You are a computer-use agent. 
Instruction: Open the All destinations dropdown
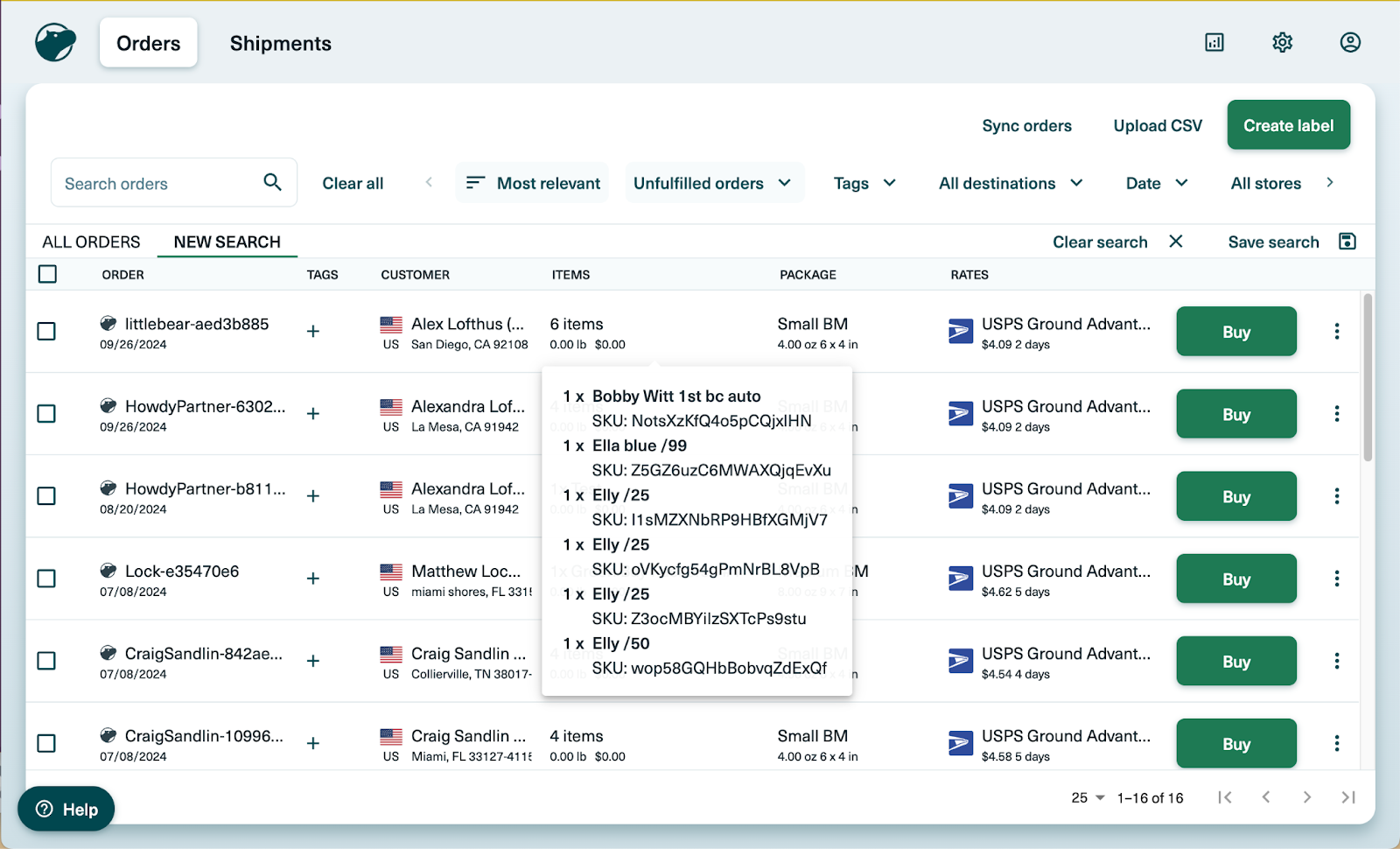pyautogui.click(x=1011, y=183)
